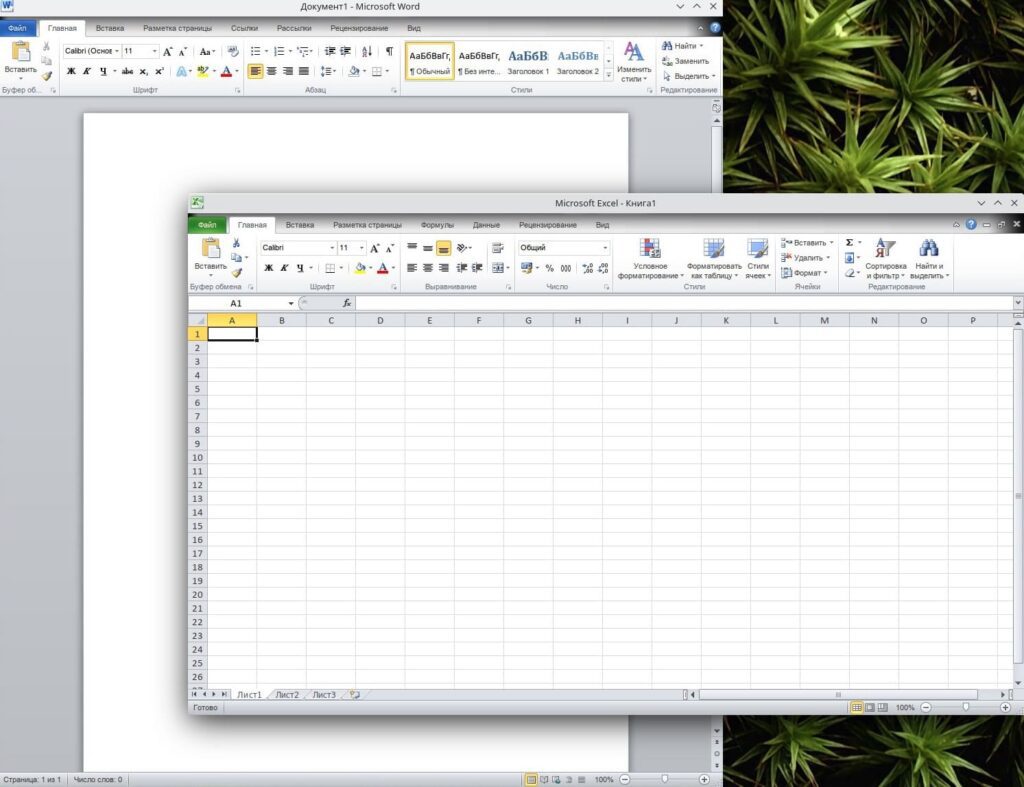Click Excel's Name Box showing A1
1024x787 pixels.
(236, 303)
